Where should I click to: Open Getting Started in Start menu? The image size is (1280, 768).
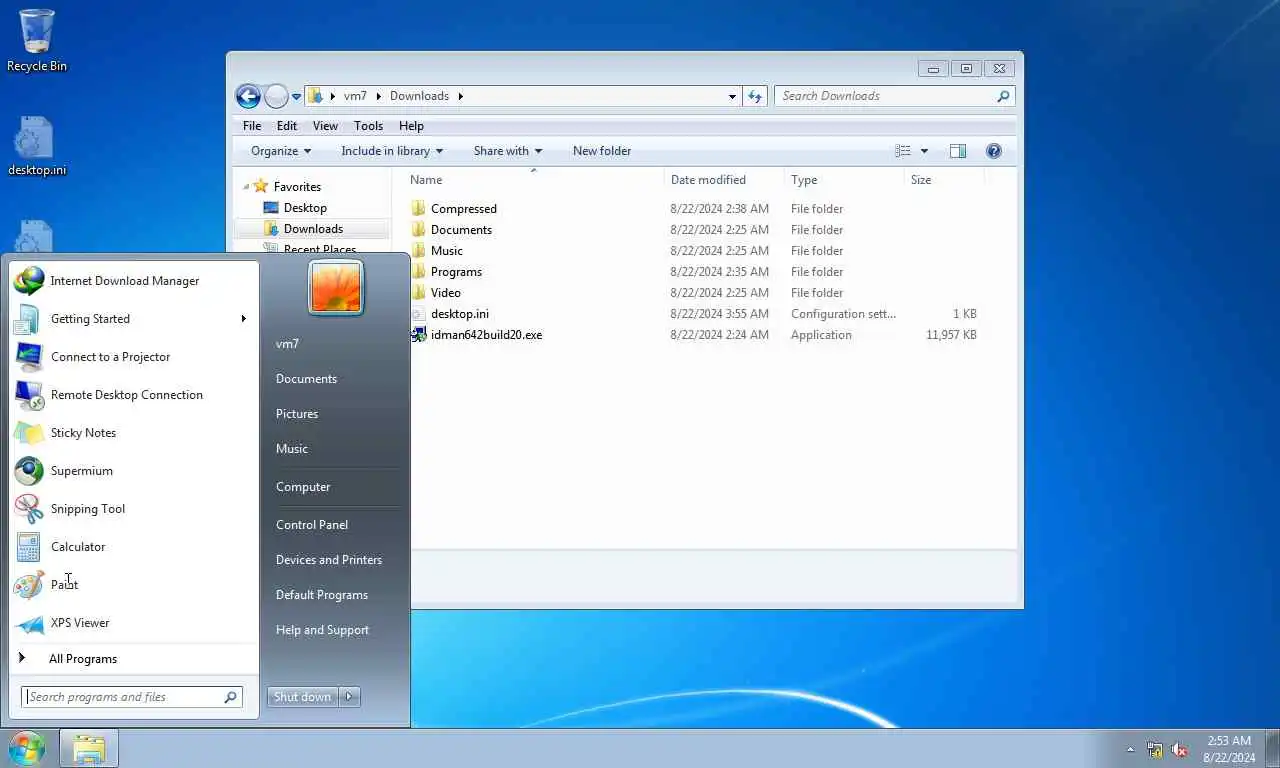tap(132, 319)
